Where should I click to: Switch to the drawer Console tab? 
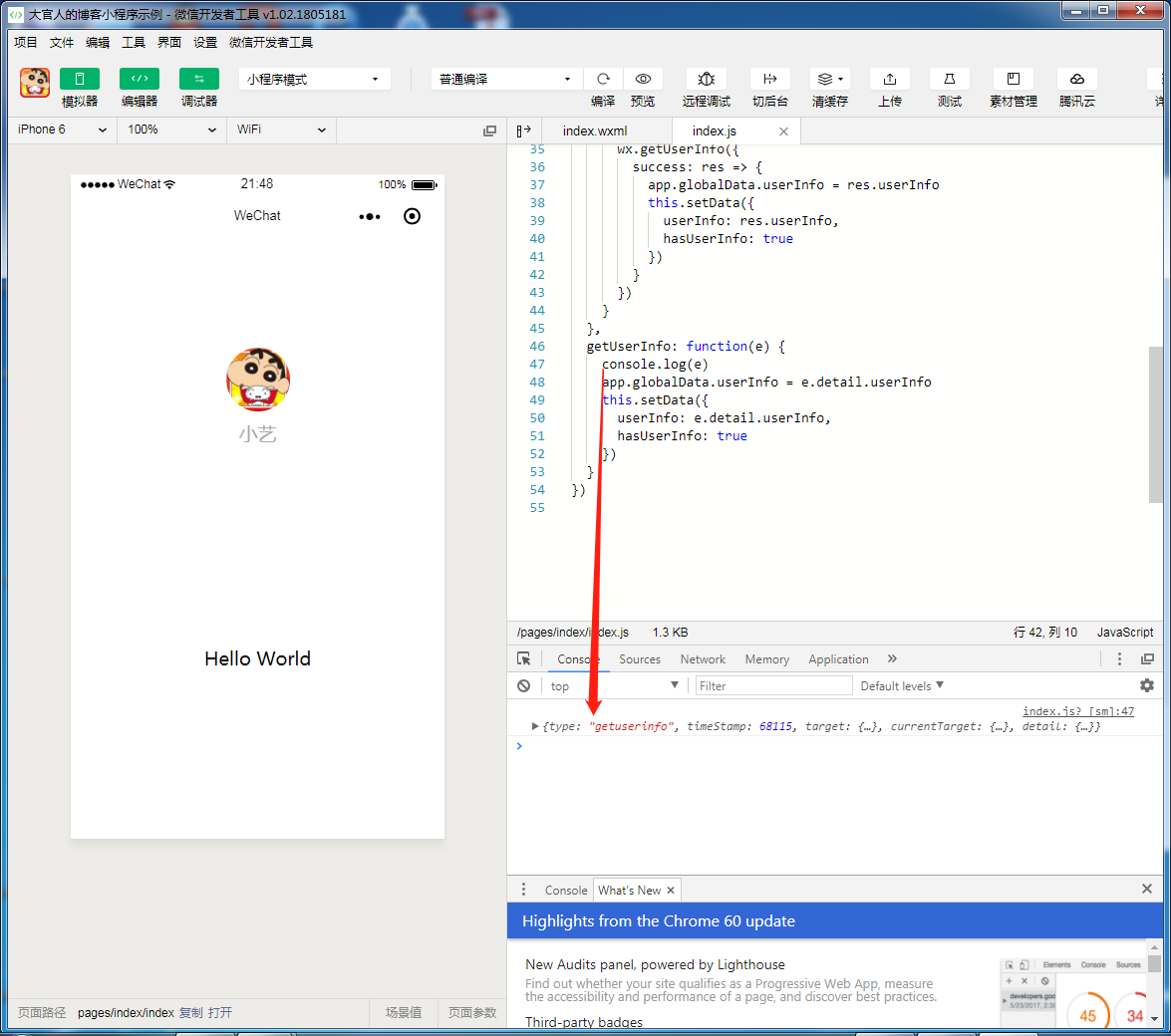click(566, 891)
